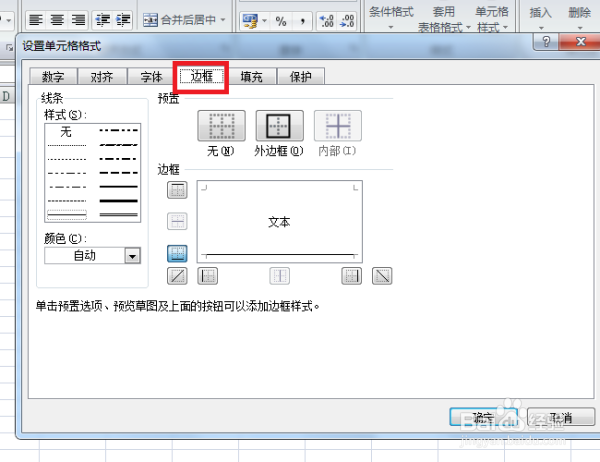
Task: Toggle the right border button
Action: (x=351, y=276)
